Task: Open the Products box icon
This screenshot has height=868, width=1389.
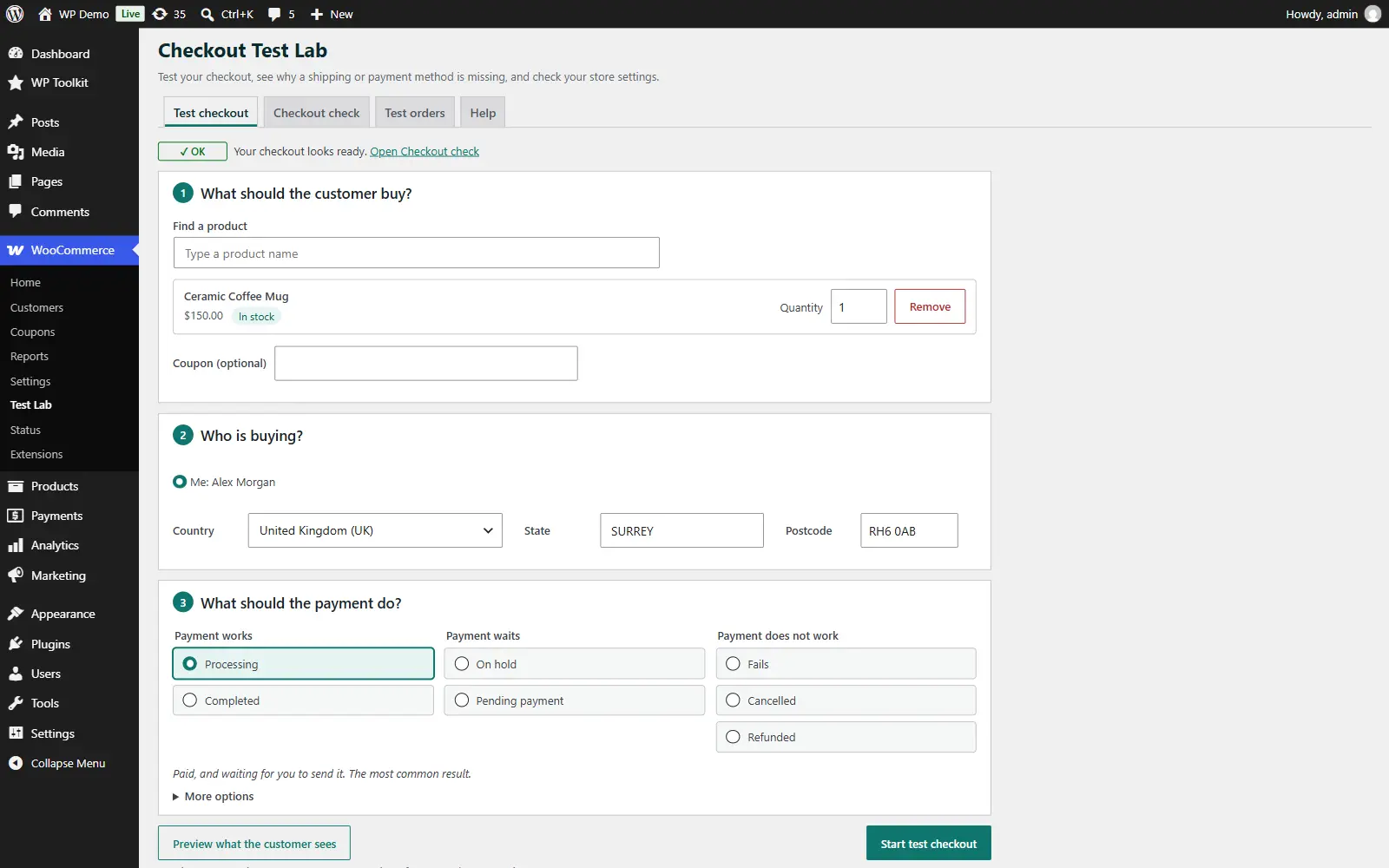Action: (16, 486)
